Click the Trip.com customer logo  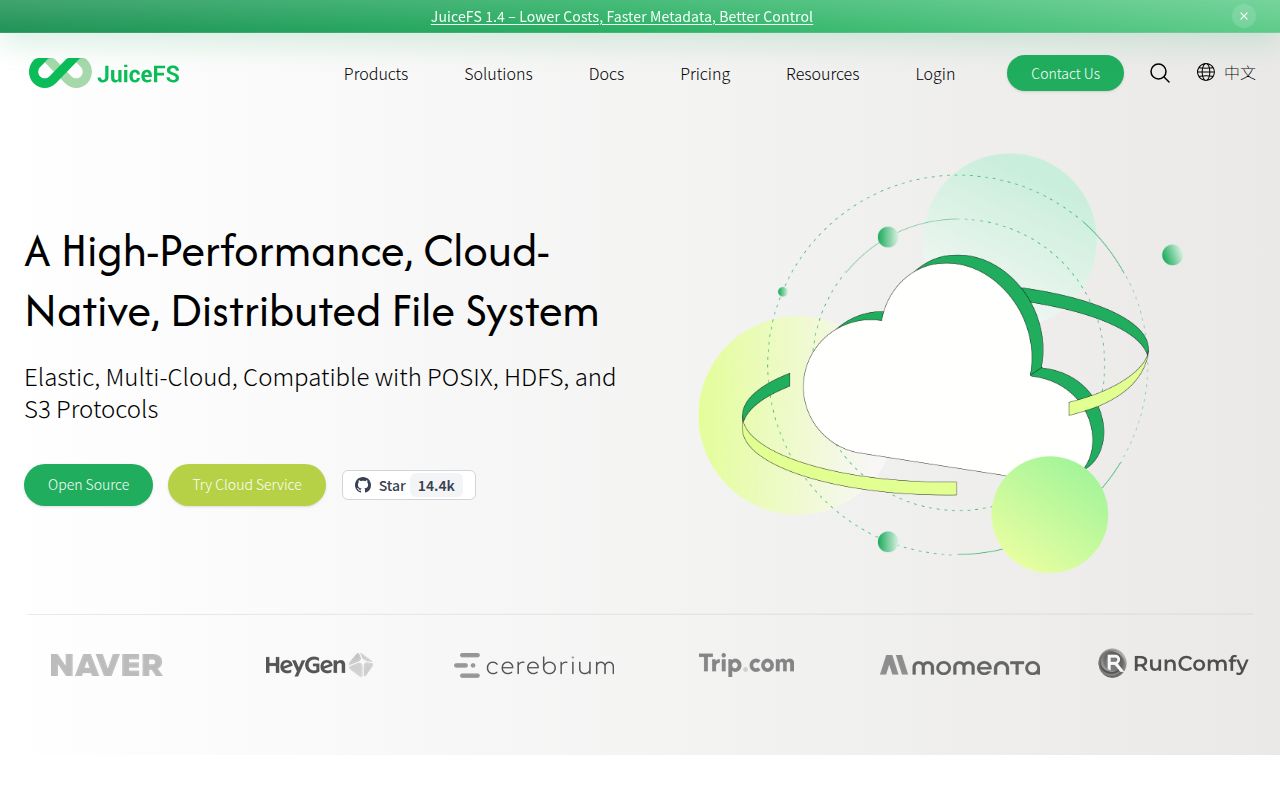click(746, 664)
